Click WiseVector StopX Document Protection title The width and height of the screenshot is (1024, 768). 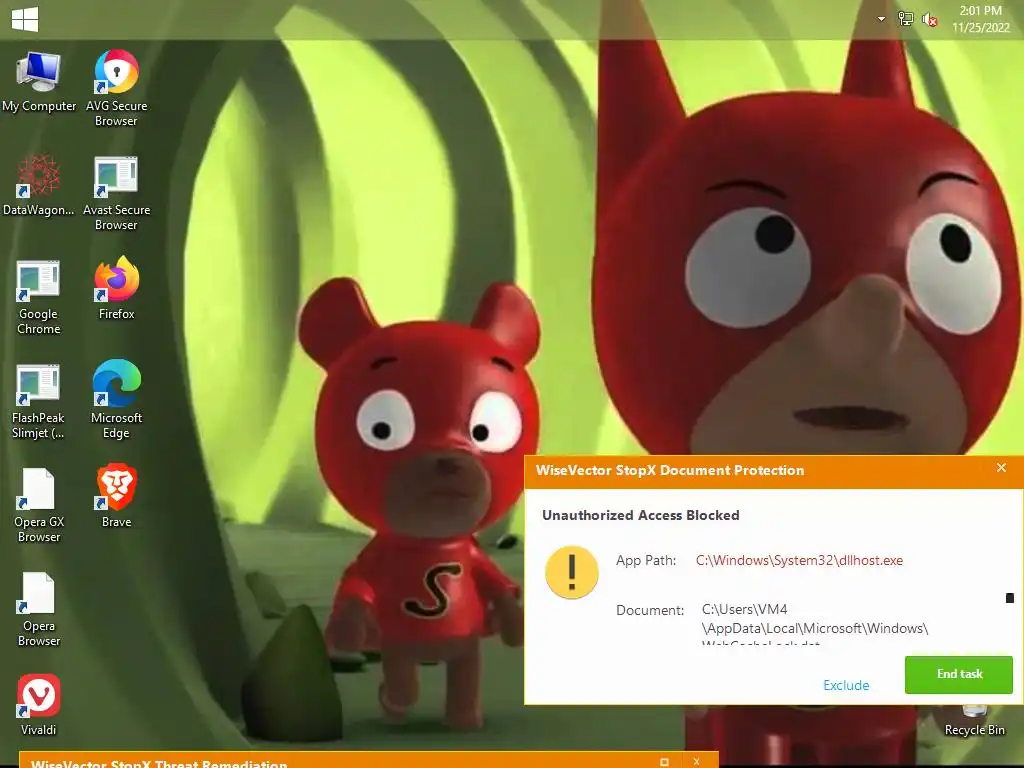pyautogui.click(x=670, y=470)
